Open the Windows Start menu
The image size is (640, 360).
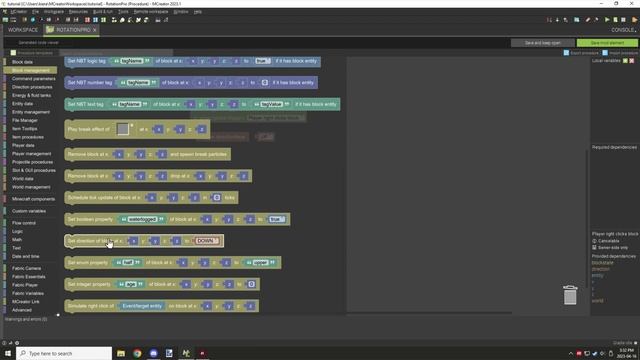pyautogui.click(x=8, y=353)
